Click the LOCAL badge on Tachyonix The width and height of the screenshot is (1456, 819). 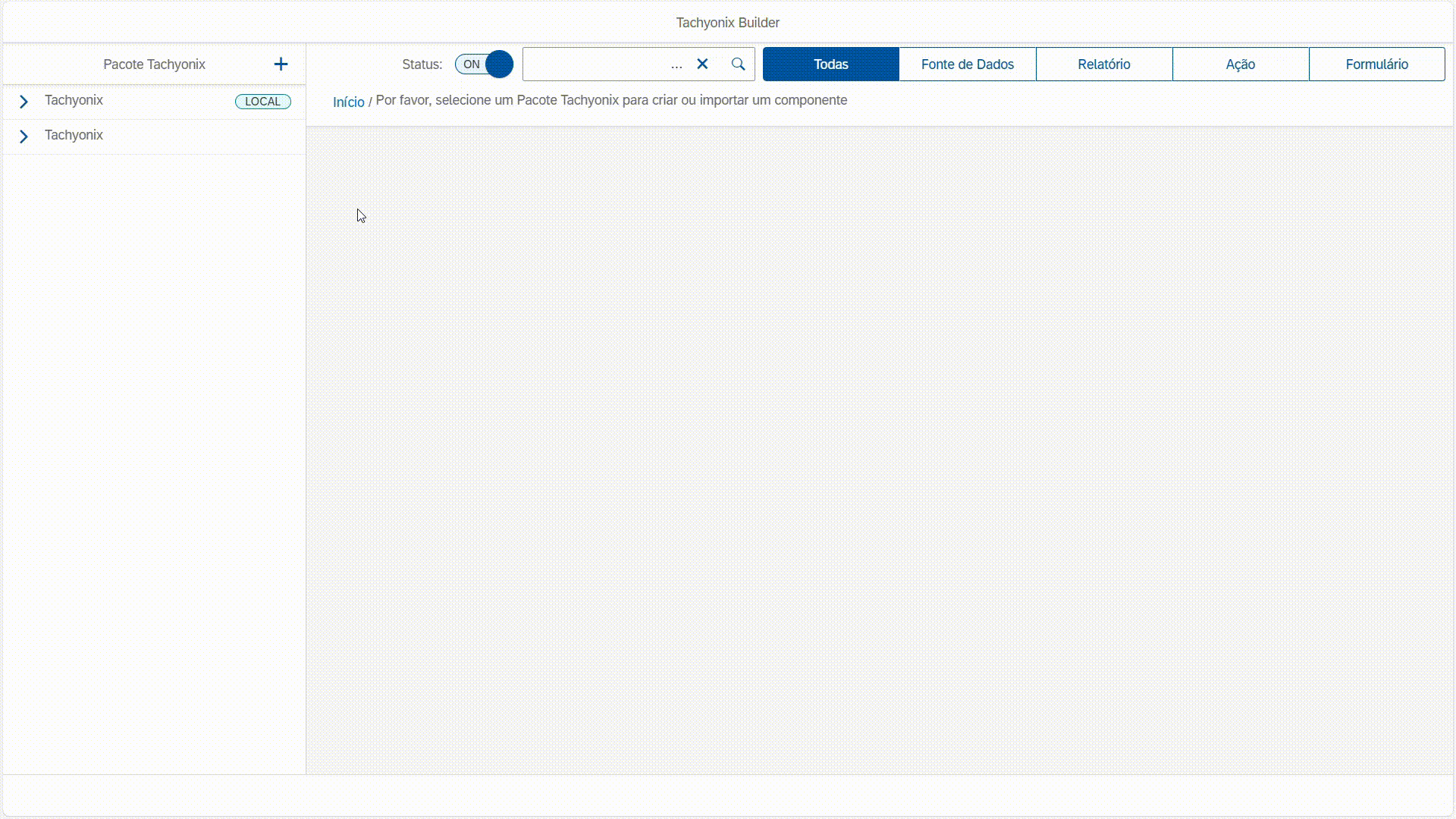(x=262, y=102)
